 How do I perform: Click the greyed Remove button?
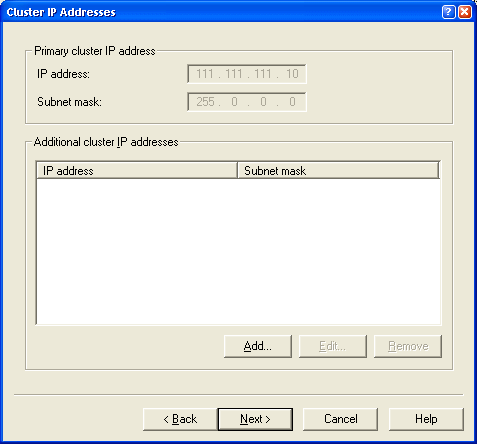408,346
